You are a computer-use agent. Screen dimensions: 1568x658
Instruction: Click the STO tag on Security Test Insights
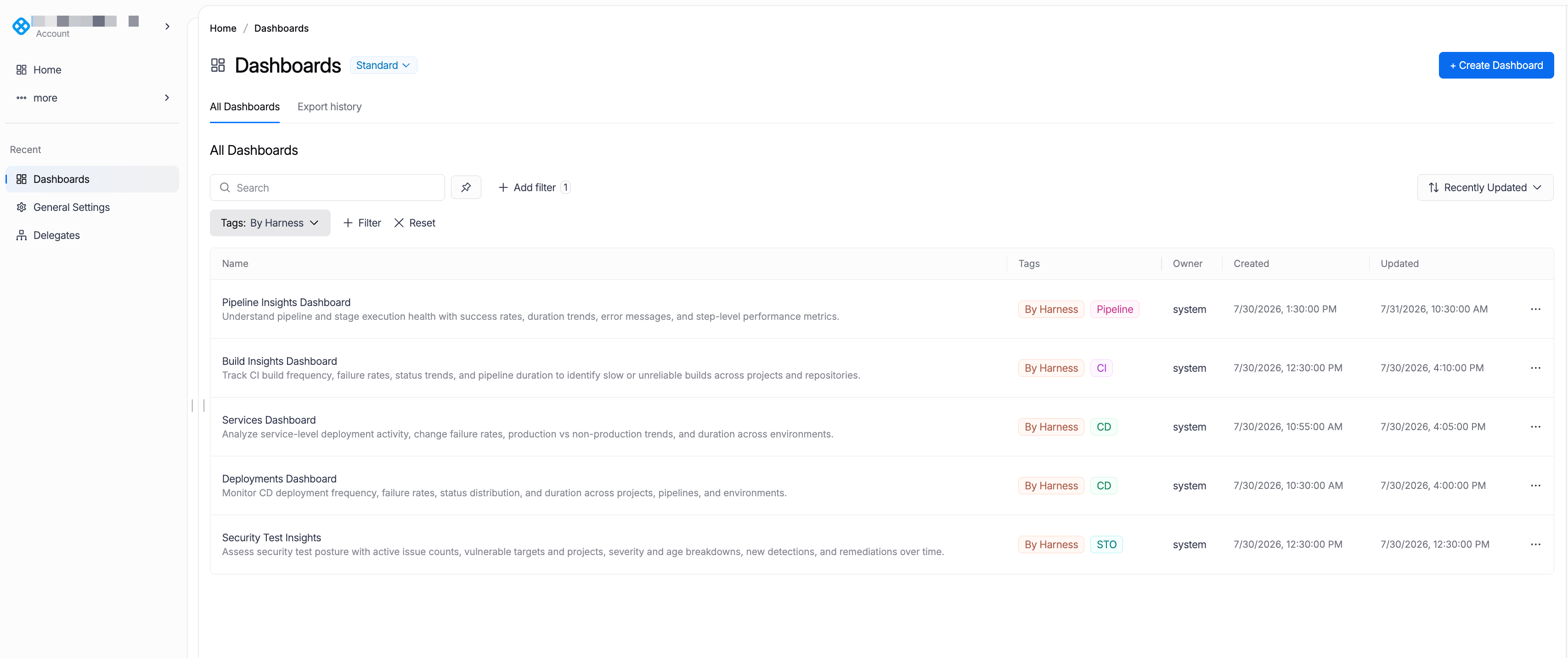tap(1106, 544)
